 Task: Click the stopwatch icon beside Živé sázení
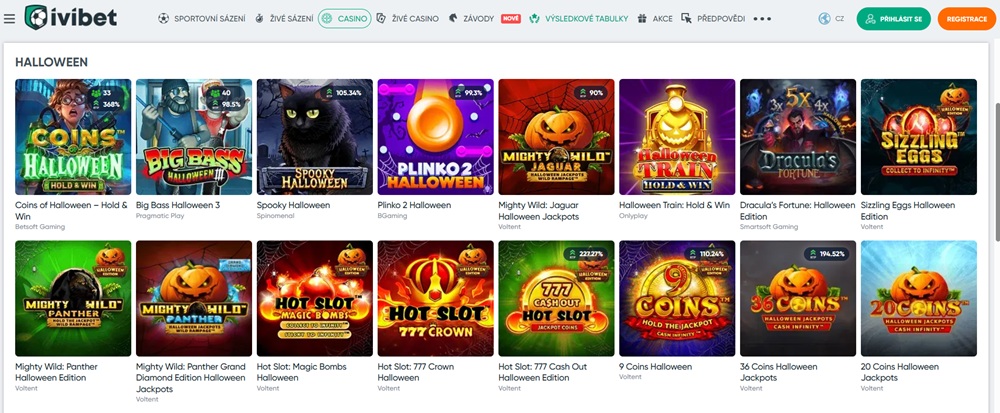(259, 18)
